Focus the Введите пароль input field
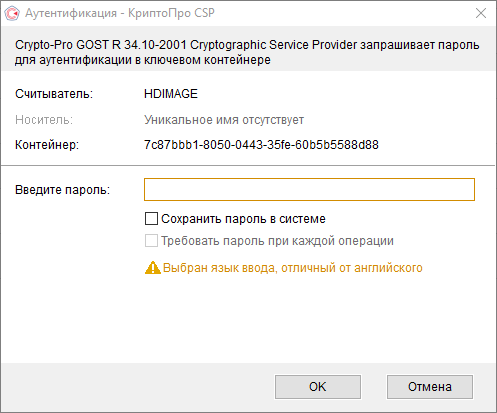The width and height of the screenshot is (497, 413). 309,189
